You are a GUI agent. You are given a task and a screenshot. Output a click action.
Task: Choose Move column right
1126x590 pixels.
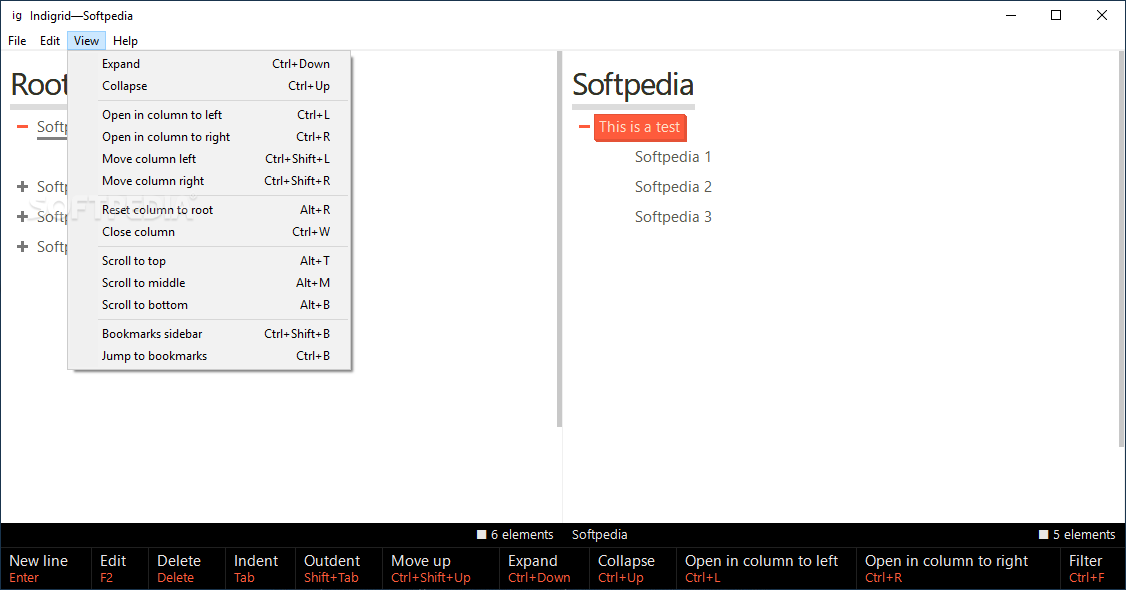[209, 181]
